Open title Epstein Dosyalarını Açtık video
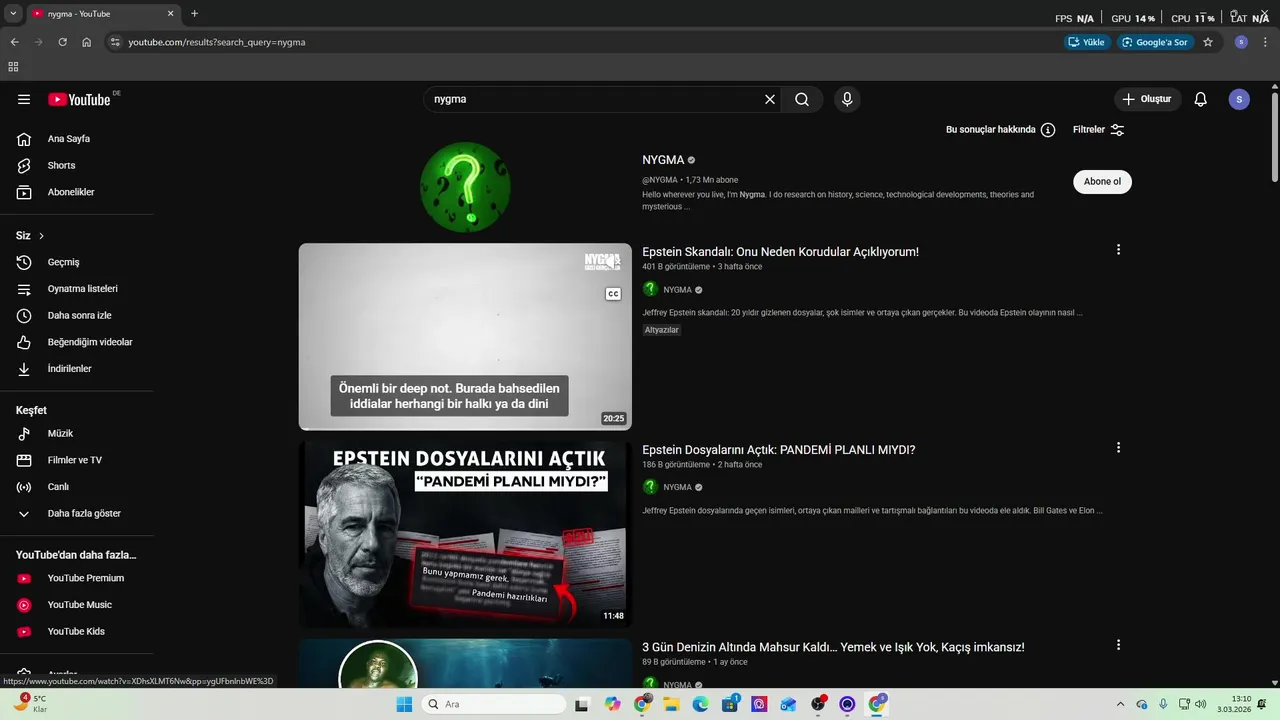This screenshot has height=720, width=1280. [778, 450]
